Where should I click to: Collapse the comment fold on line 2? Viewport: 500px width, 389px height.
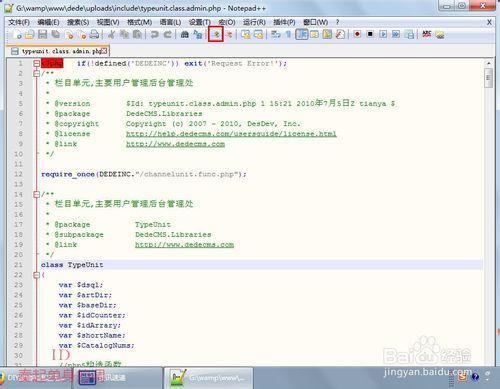click(37, 73)
